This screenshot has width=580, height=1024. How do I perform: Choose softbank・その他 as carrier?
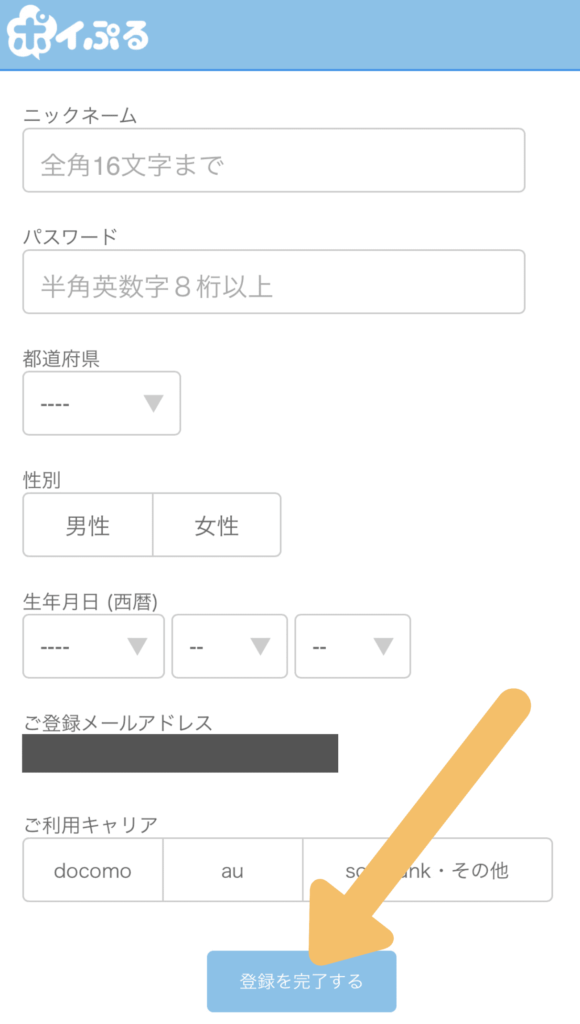[x=428, y=870]
